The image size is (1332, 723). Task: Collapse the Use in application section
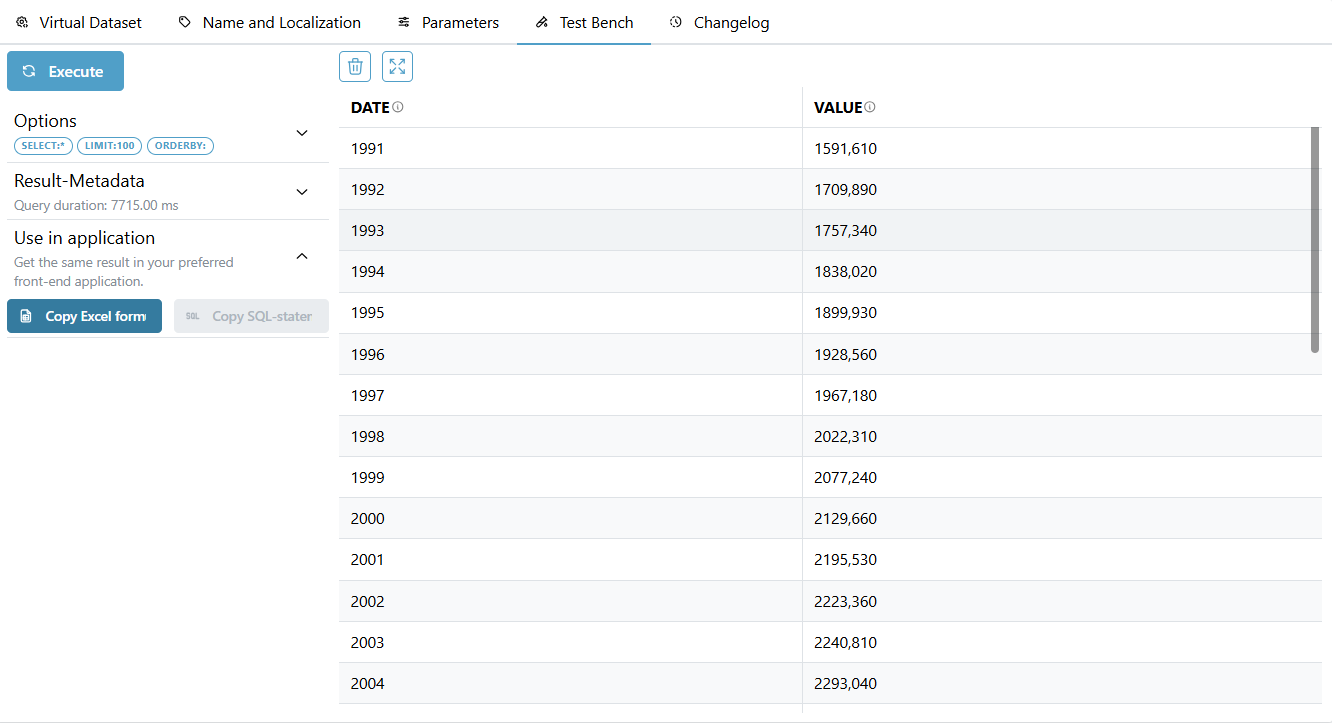point(302,256)
